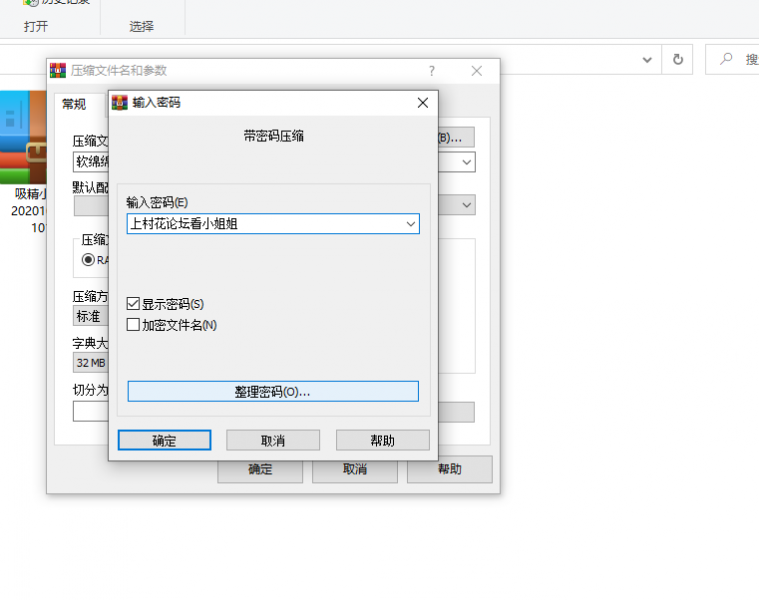Expand the 输入密码 dropdown arrow
759x600 pixels.
410,225
